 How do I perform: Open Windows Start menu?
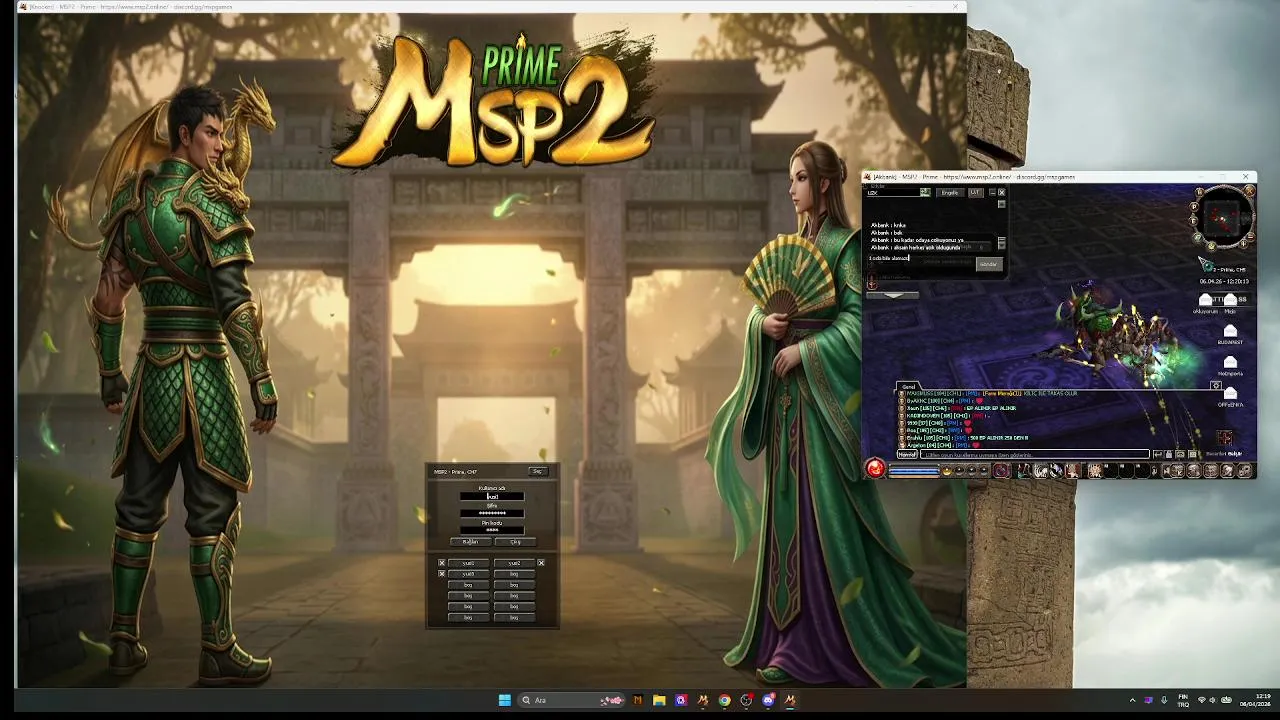coord(504,700)
